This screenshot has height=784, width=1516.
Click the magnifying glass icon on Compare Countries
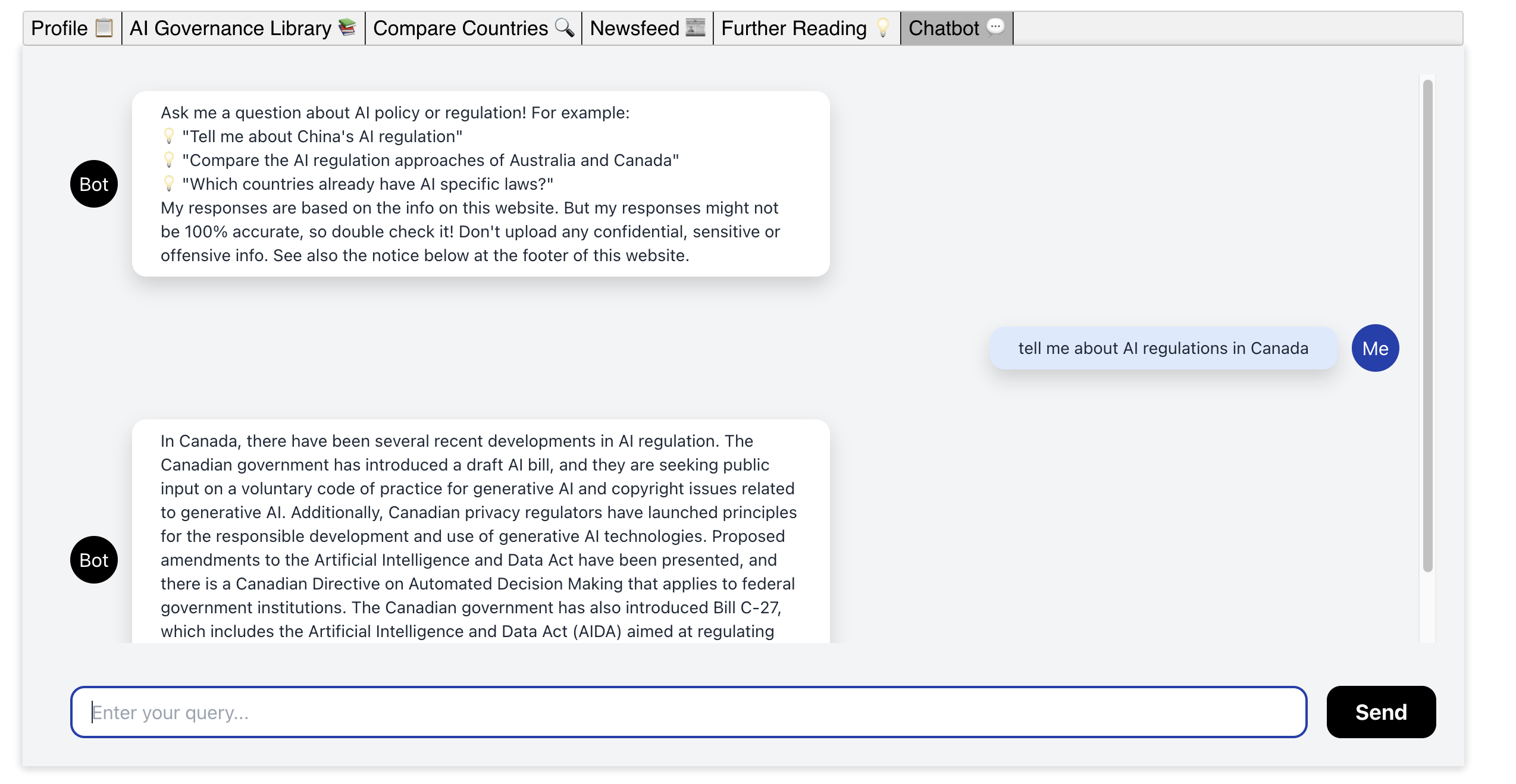pos(564,27)
